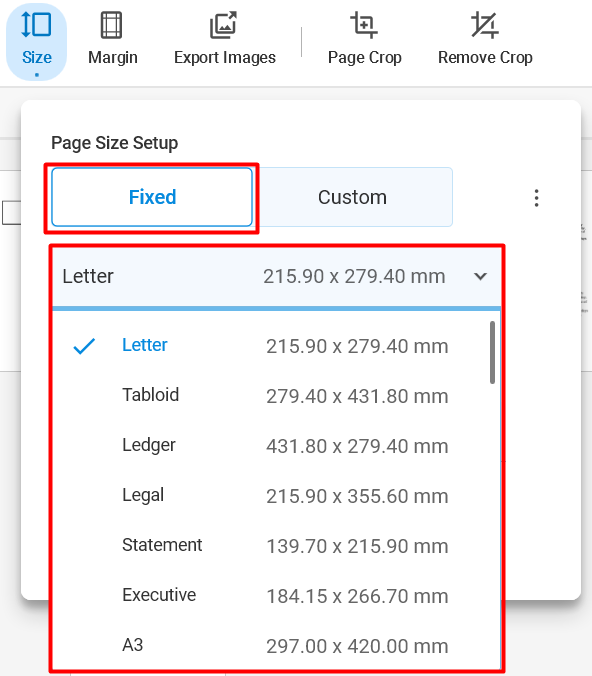Click the Size tool icon
592x676 pixels.
pyautogui.click(x=36, y=25)
